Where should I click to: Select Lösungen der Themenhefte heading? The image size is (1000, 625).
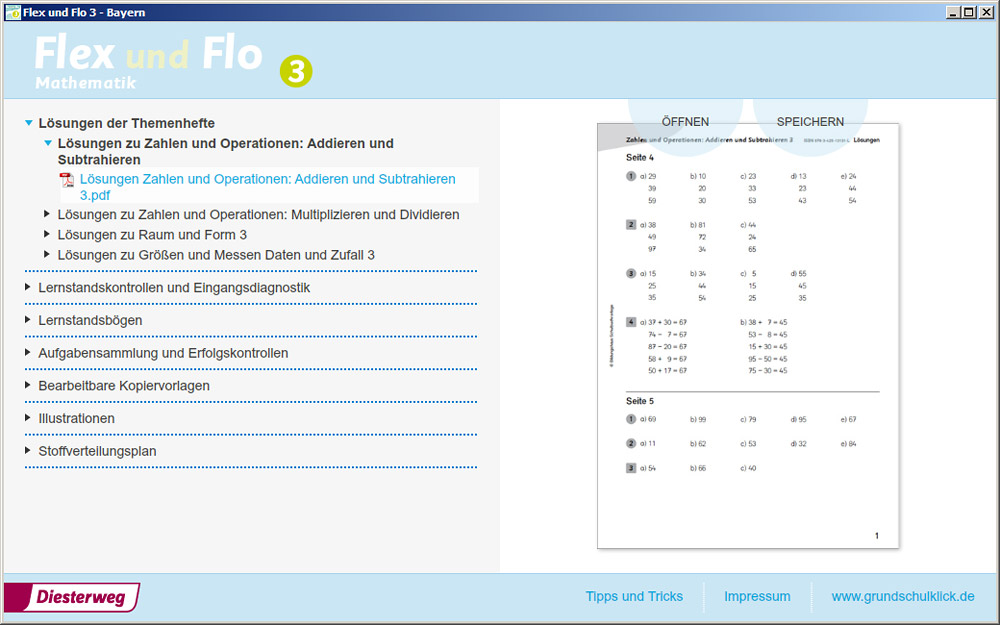[126, 123]
